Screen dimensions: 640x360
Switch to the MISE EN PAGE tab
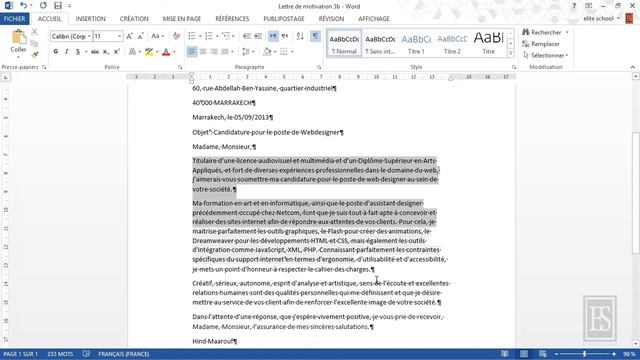(x=182, y=19)
